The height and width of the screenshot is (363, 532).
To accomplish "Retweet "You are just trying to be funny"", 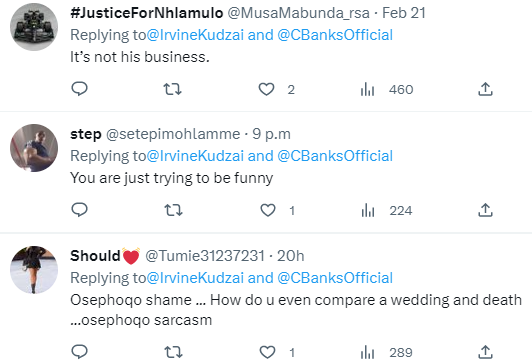I will (x=173, y=210).
